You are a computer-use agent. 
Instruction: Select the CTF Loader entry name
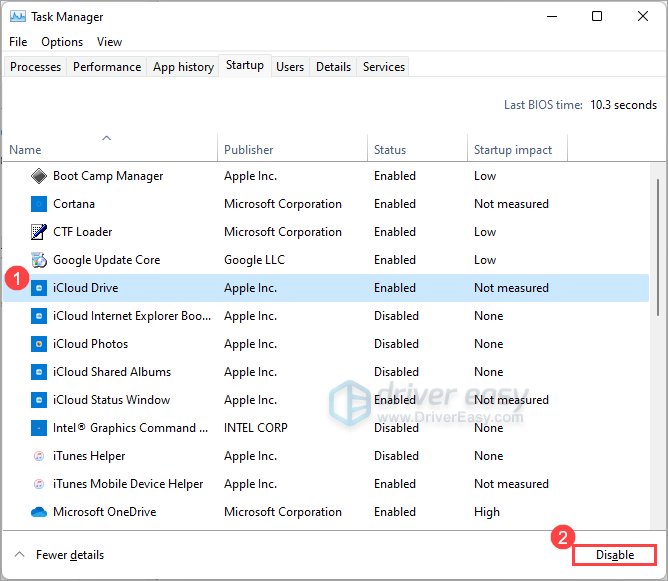point(83,232)
